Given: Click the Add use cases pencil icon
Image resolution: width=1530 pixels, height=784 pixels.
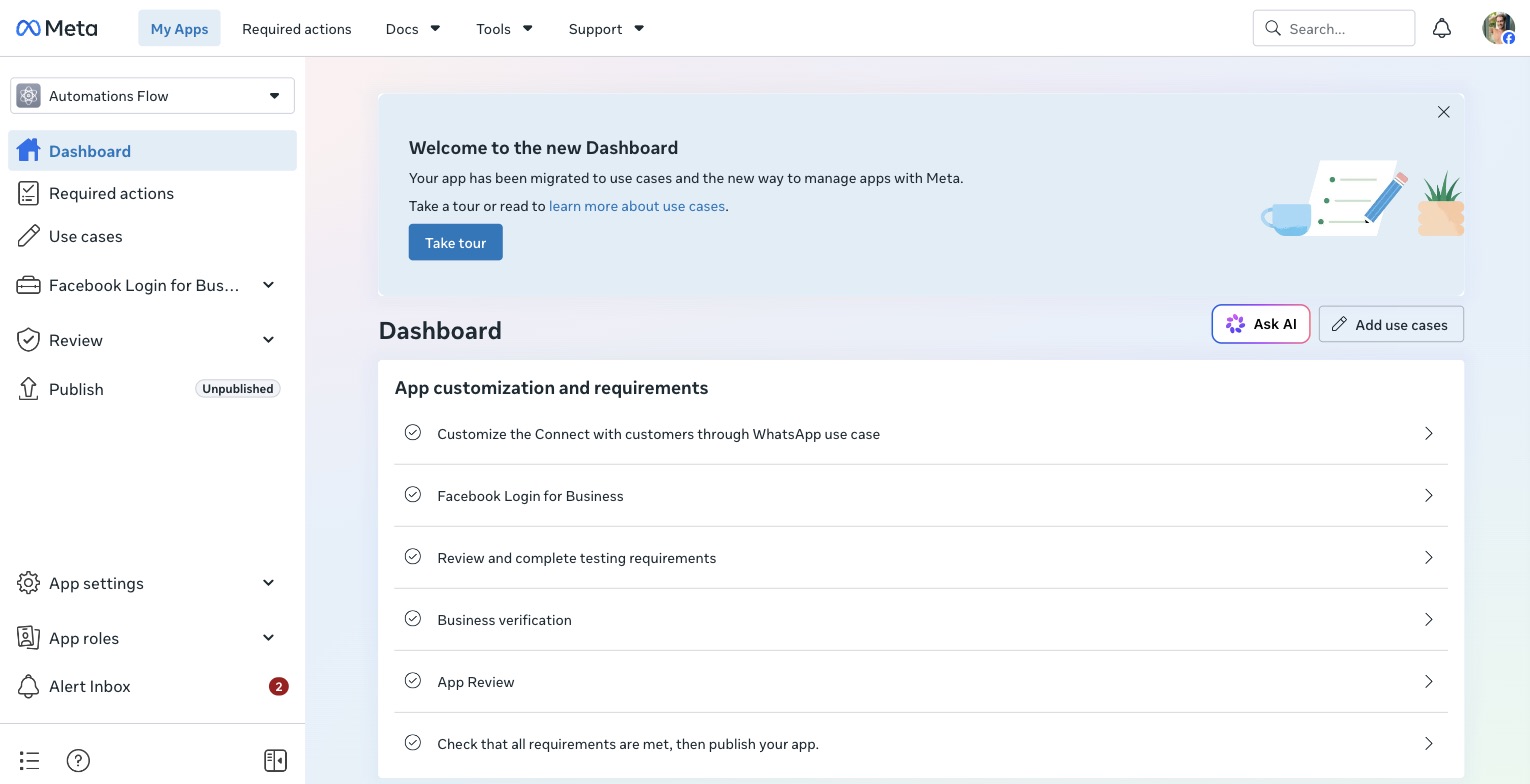Looking at the screenshot, I should pos(1339,324).
